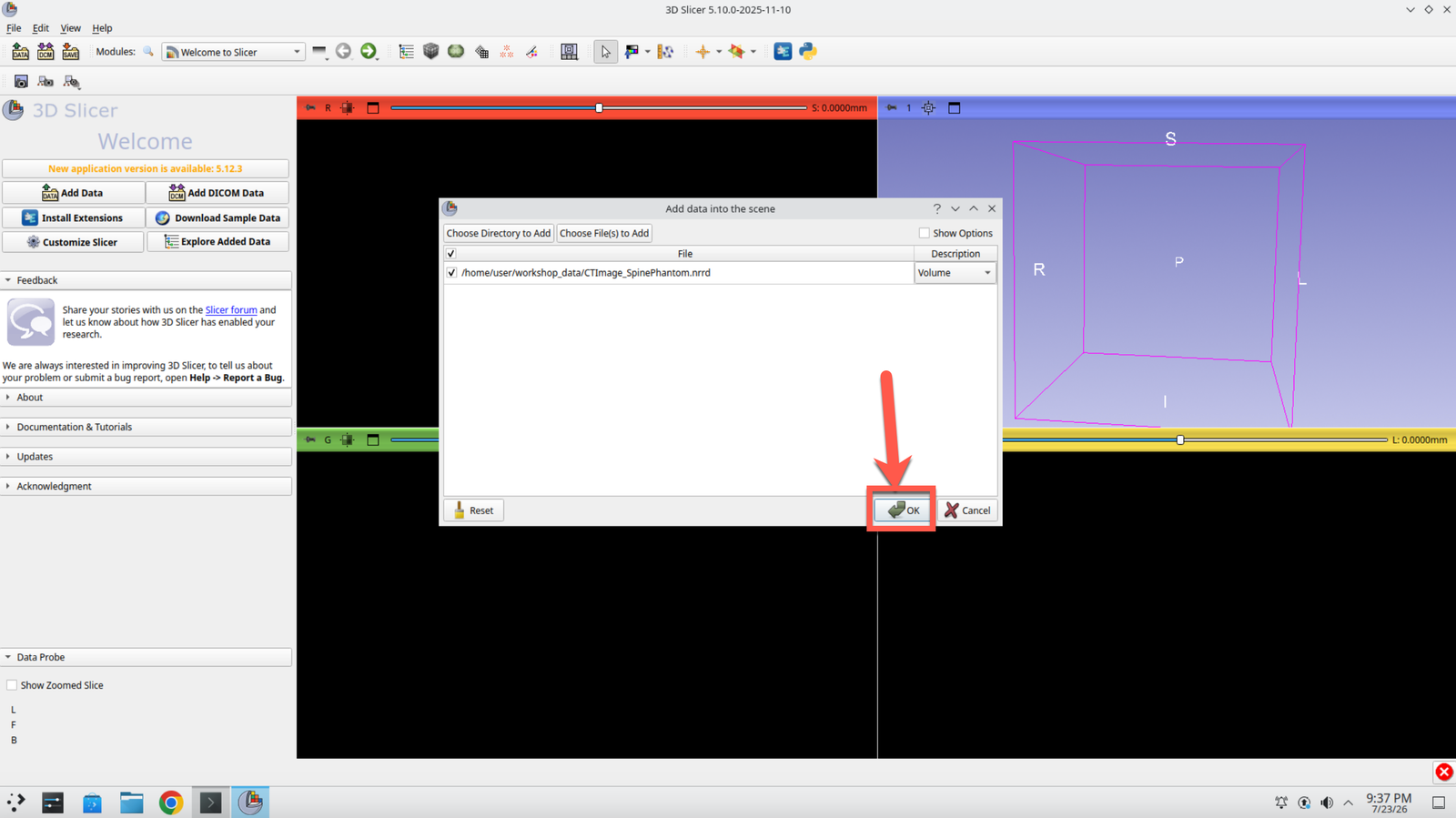Click new version 5.12.3 available notice
1456x818 pixels.
click(146, 168)
